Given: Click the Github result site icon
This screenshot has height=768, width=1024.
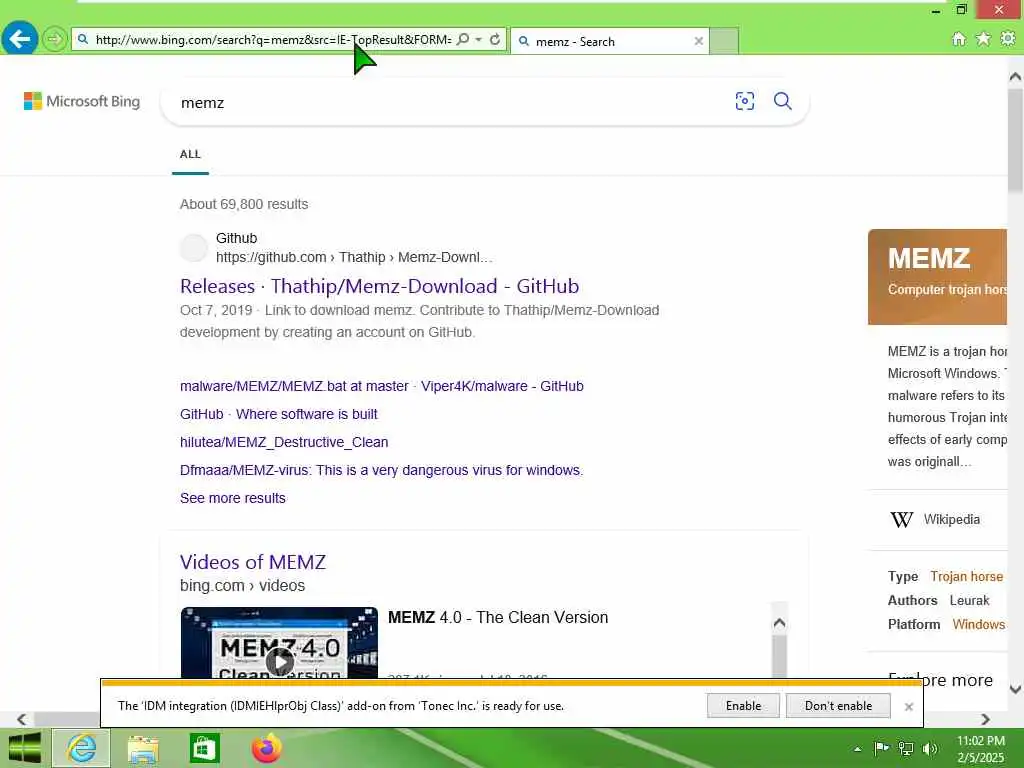Looking at the screenshot, I should click(x=193, y=248).
